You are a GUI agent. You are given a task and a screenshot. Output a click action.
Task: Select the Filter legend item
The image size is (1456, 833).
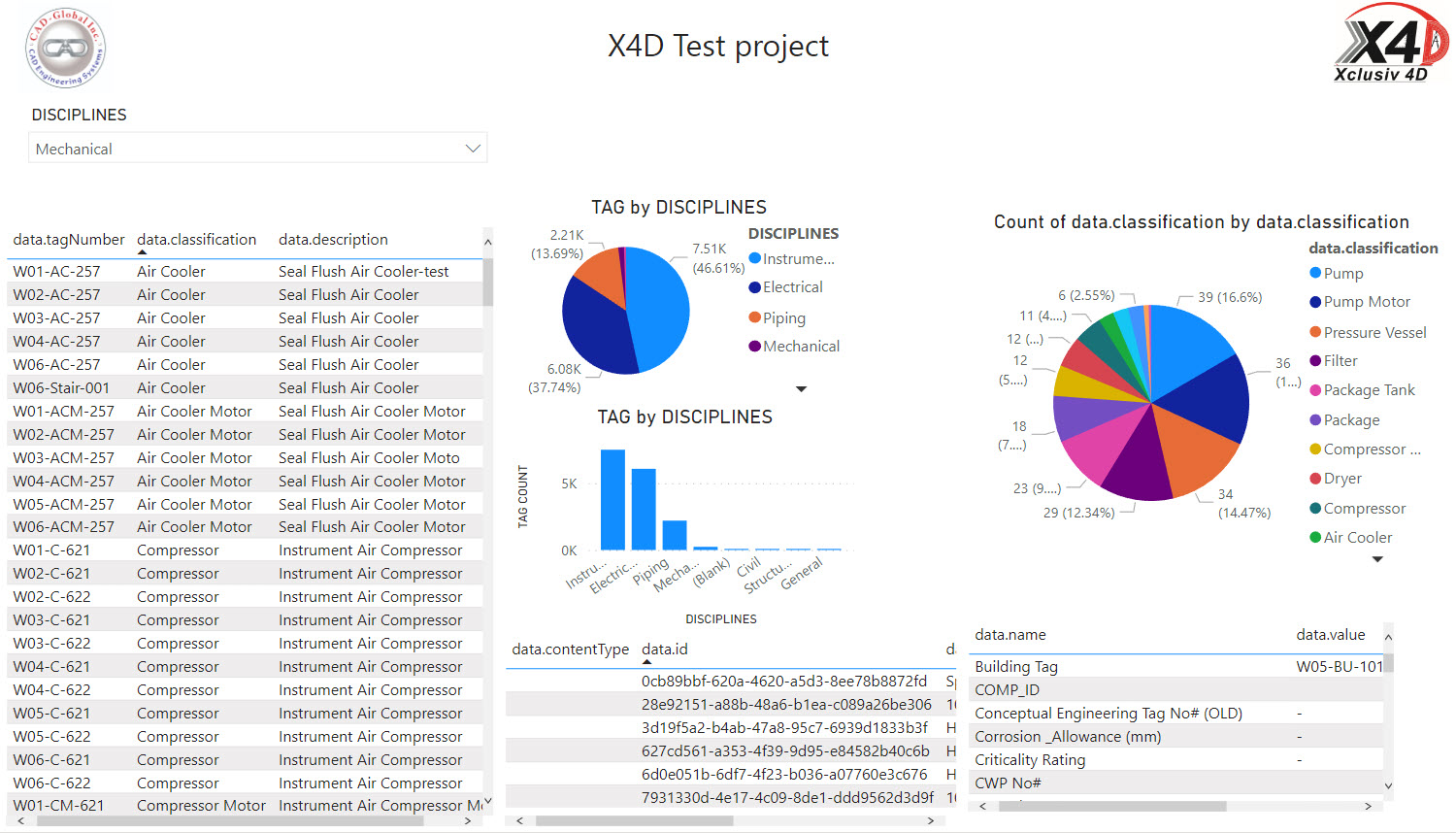point(1334,361)
